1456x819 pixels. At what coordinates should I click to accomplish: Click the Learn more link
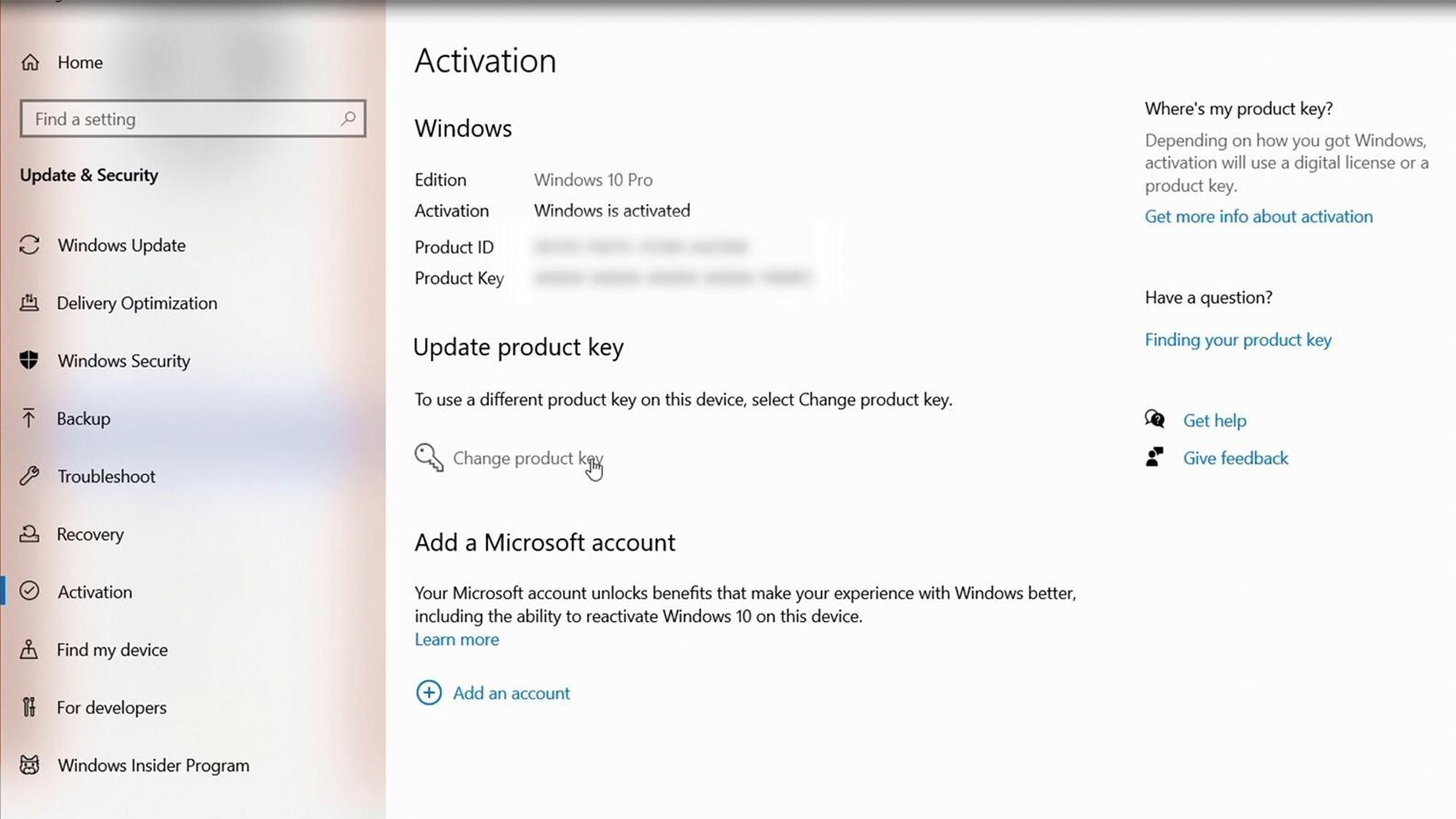coord(457,639)
